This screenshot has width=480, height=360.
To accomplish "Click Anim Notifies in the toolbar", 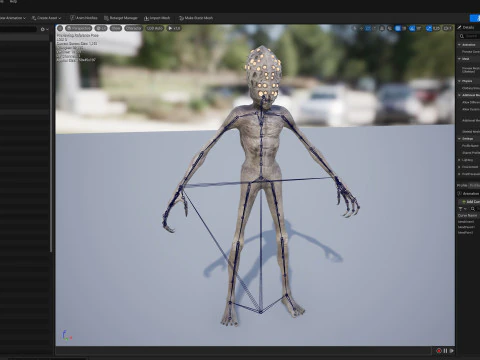I will click(84, 18).
